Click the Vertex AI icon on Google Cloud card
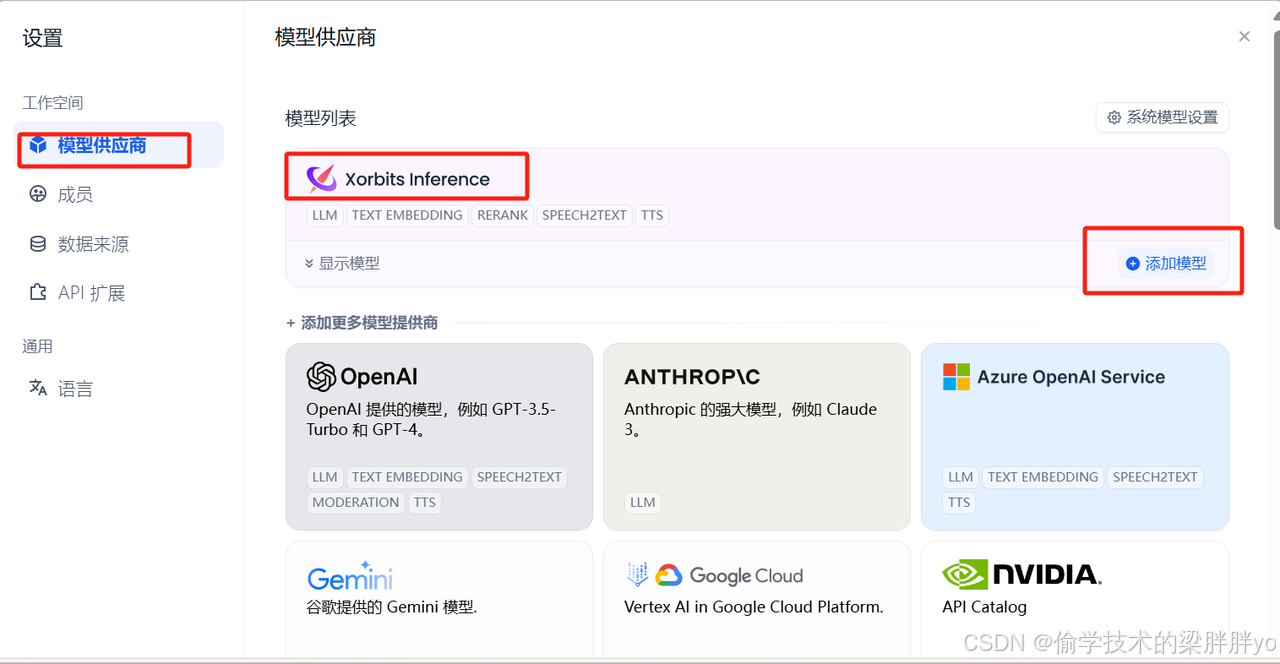This screenshot has height=664, width=1280. point(637,575)
